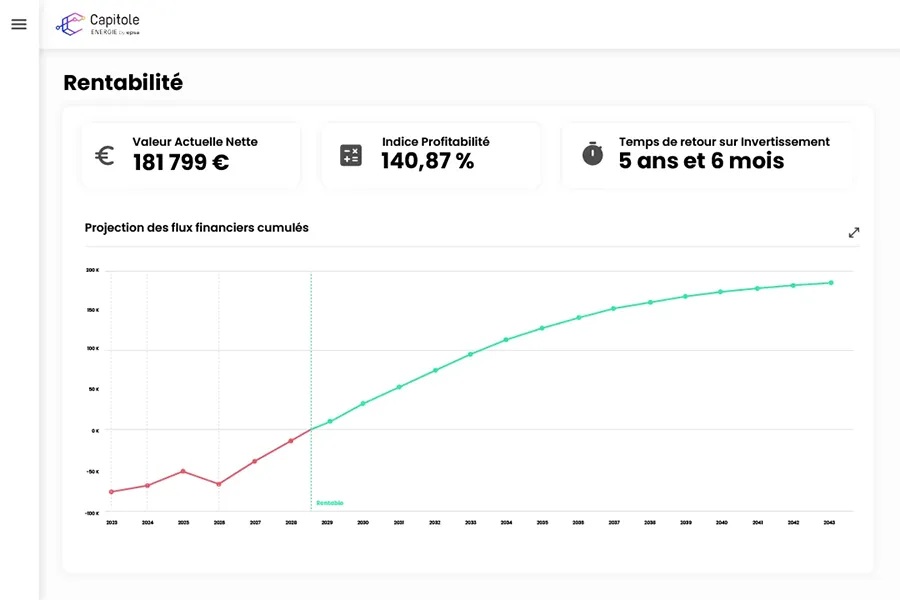Click the 2026 red data point

click(219, 484)
